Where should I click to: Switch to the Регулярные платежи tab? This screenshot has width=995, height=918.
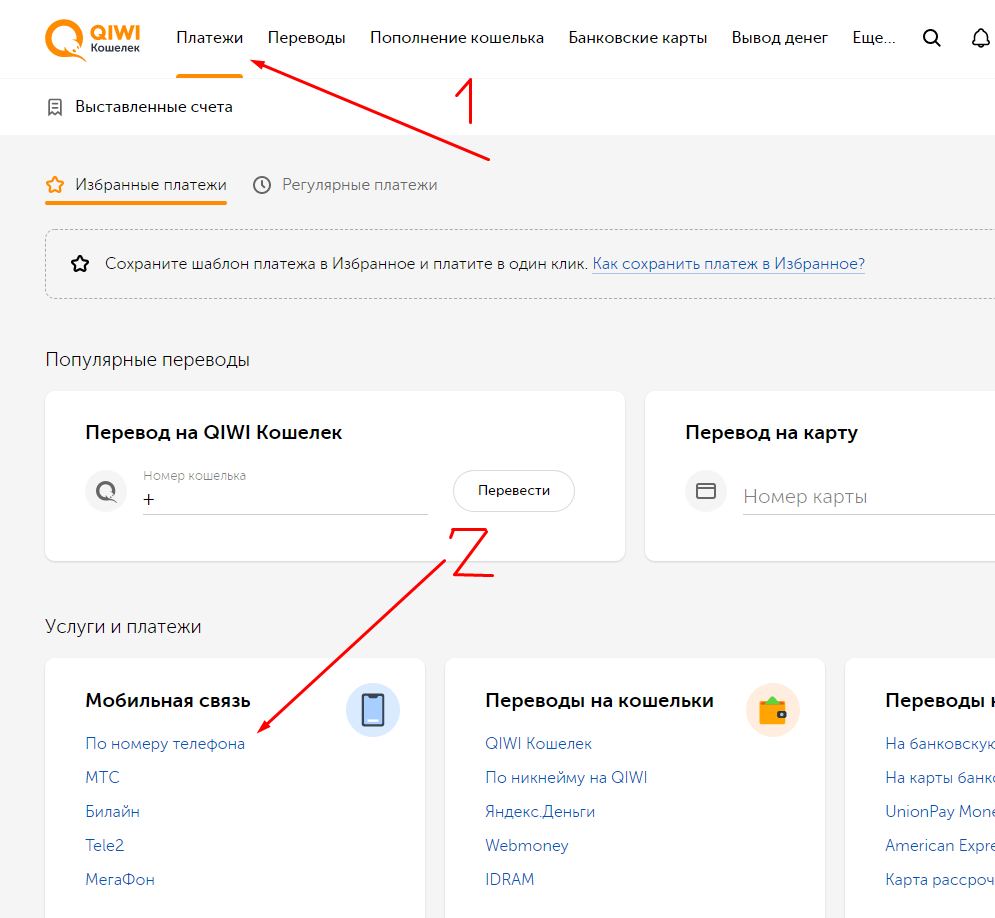pyautogui.click(x=359, y=185)
